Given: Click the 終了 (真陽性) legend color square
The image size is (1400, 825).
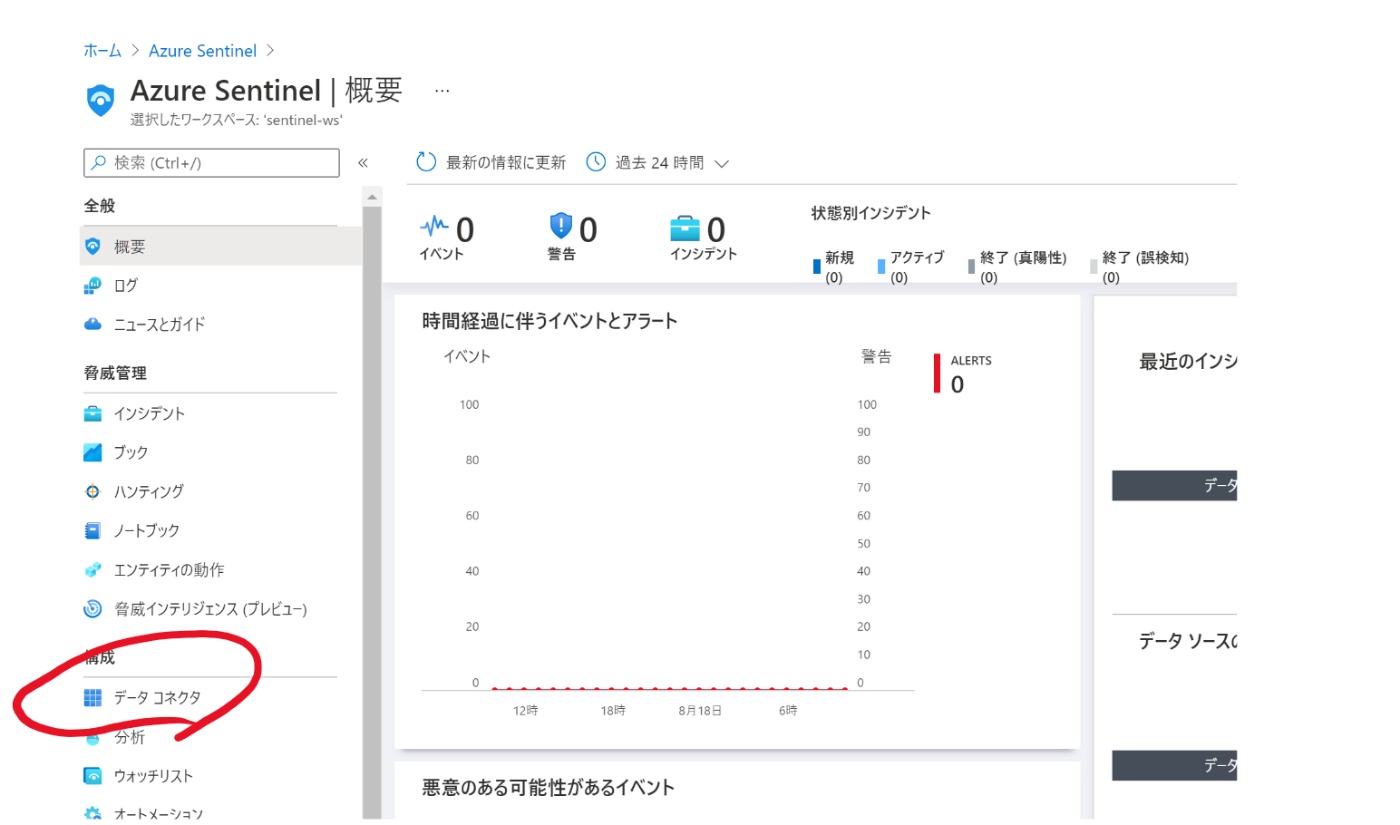Looking at the screenshot, I should pyautogui.click(x=971, y=267).
